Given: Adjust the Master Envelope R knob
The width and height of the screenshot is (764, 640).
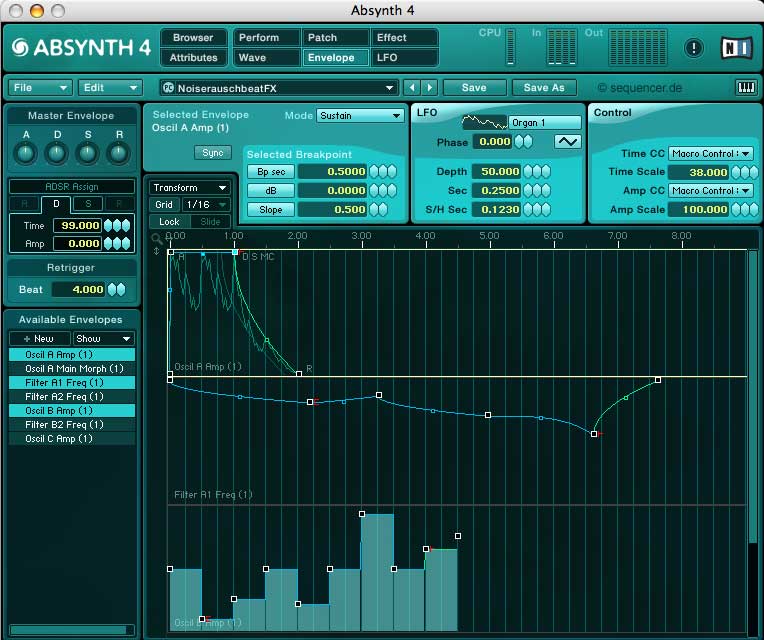Looking at the screenshot, I should click(118, 154).
